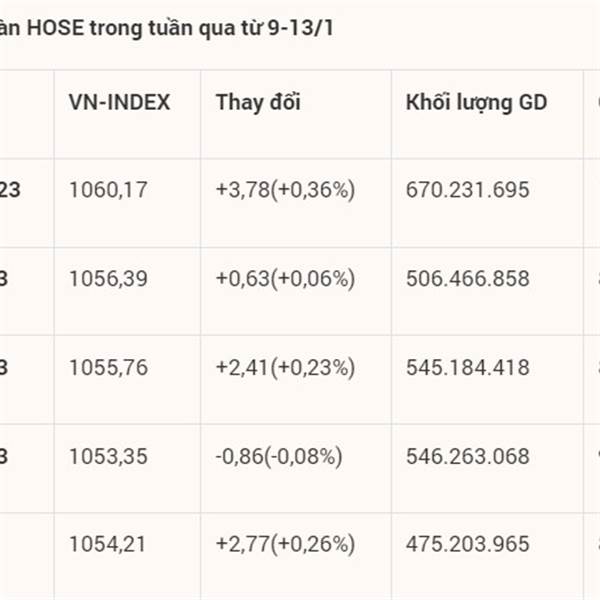Click the volume cell 545.184.418
Image resolution: width=600 pixels, height=600 pixels.
[x=468, y=367]
